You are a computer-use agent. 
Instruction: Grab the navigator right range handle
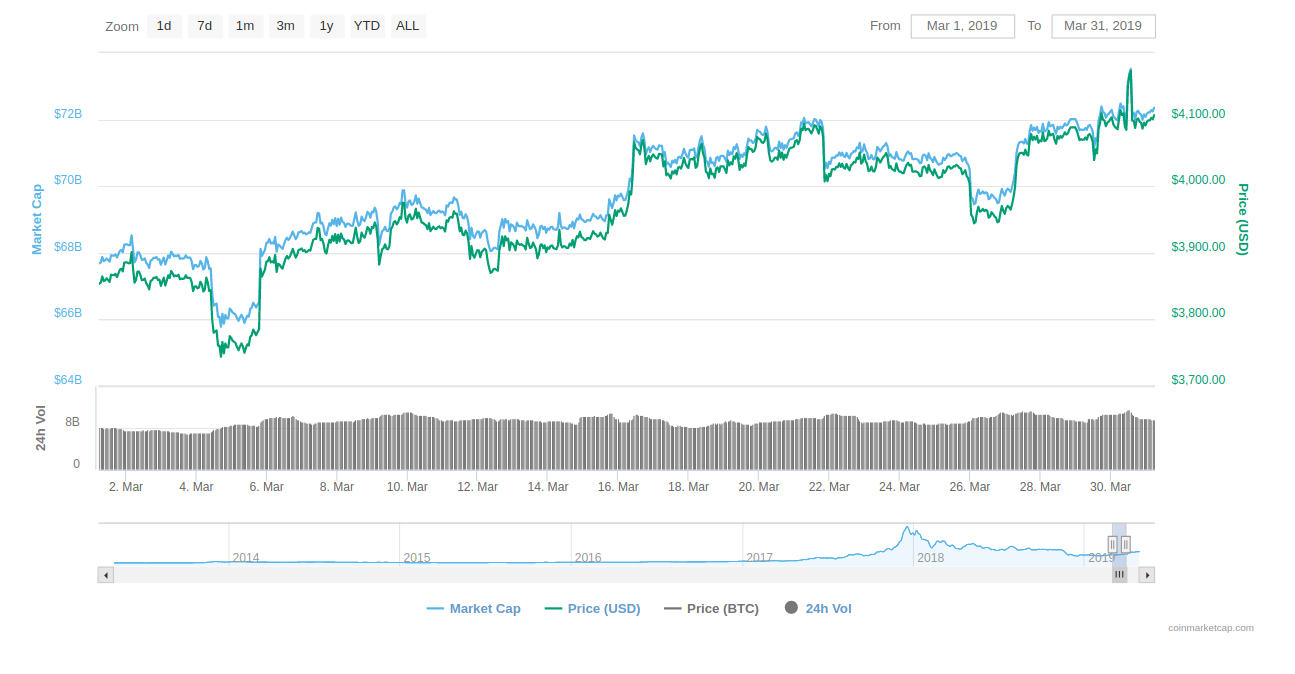(x=1126, y=544)
